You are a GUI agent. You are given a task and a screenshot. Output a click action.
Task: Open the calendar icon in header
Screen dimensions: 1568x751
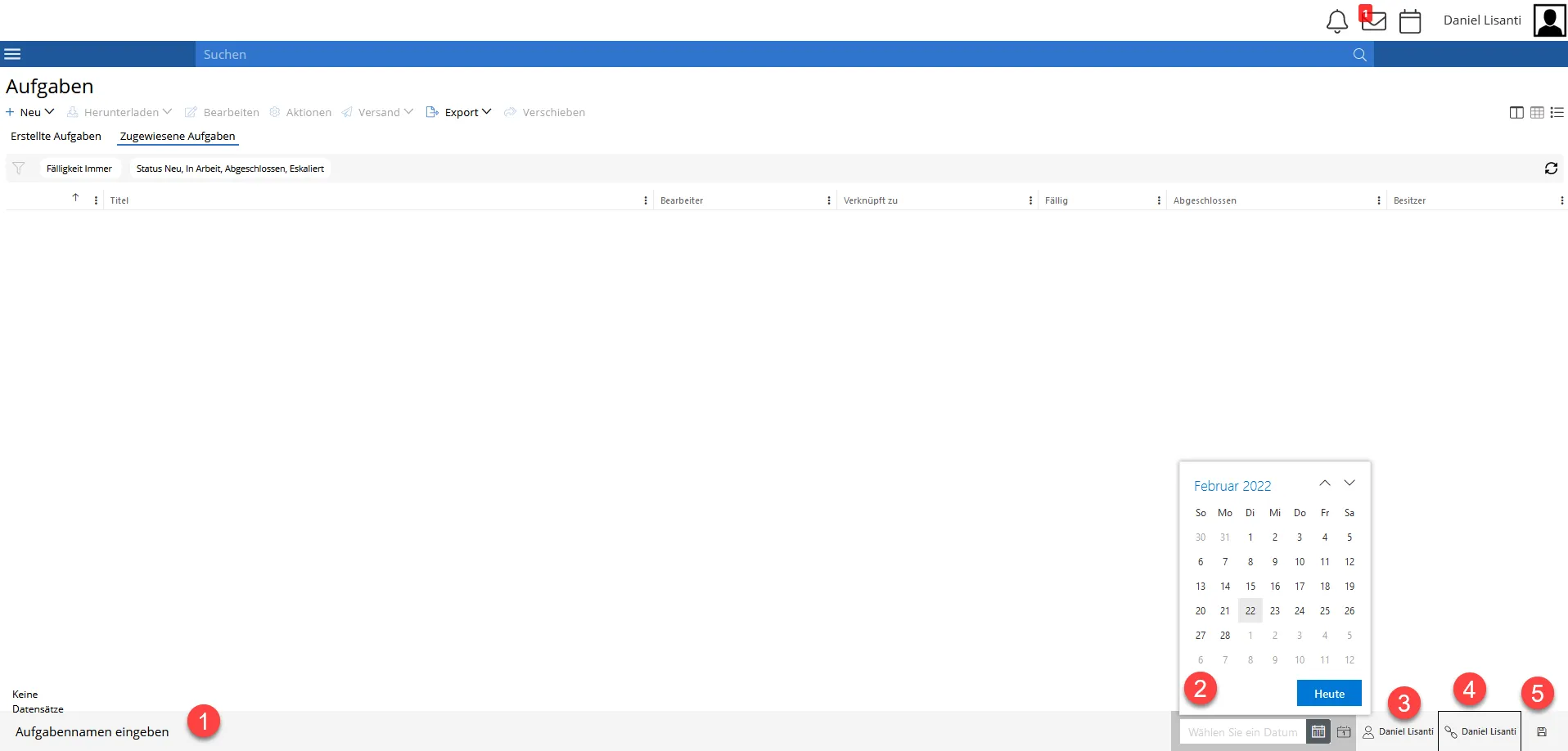tap(1410, 21)
